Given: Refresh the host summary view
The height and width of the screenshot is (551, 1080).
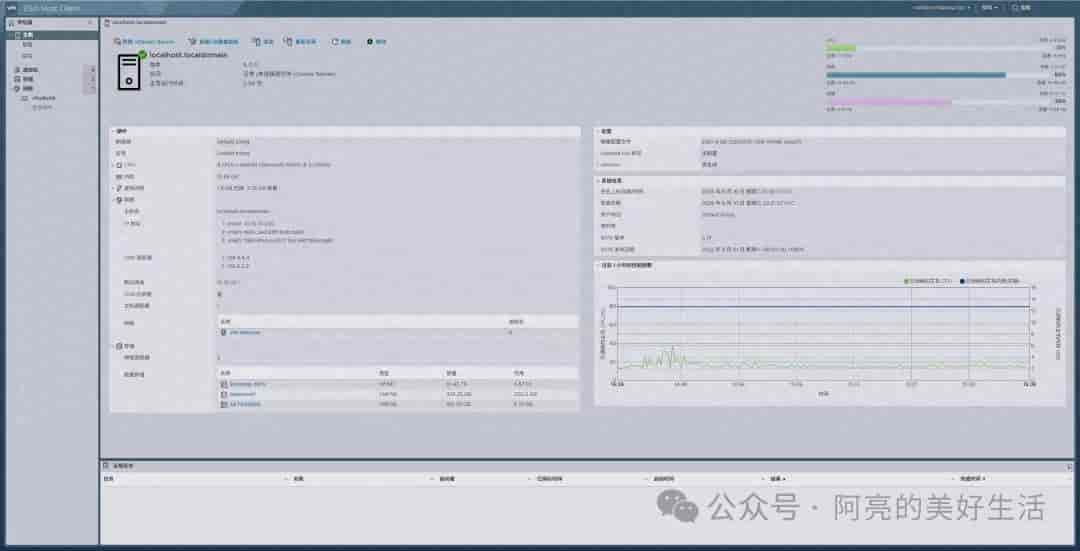Looking at the screenshot, I should (x=342, y=42).
